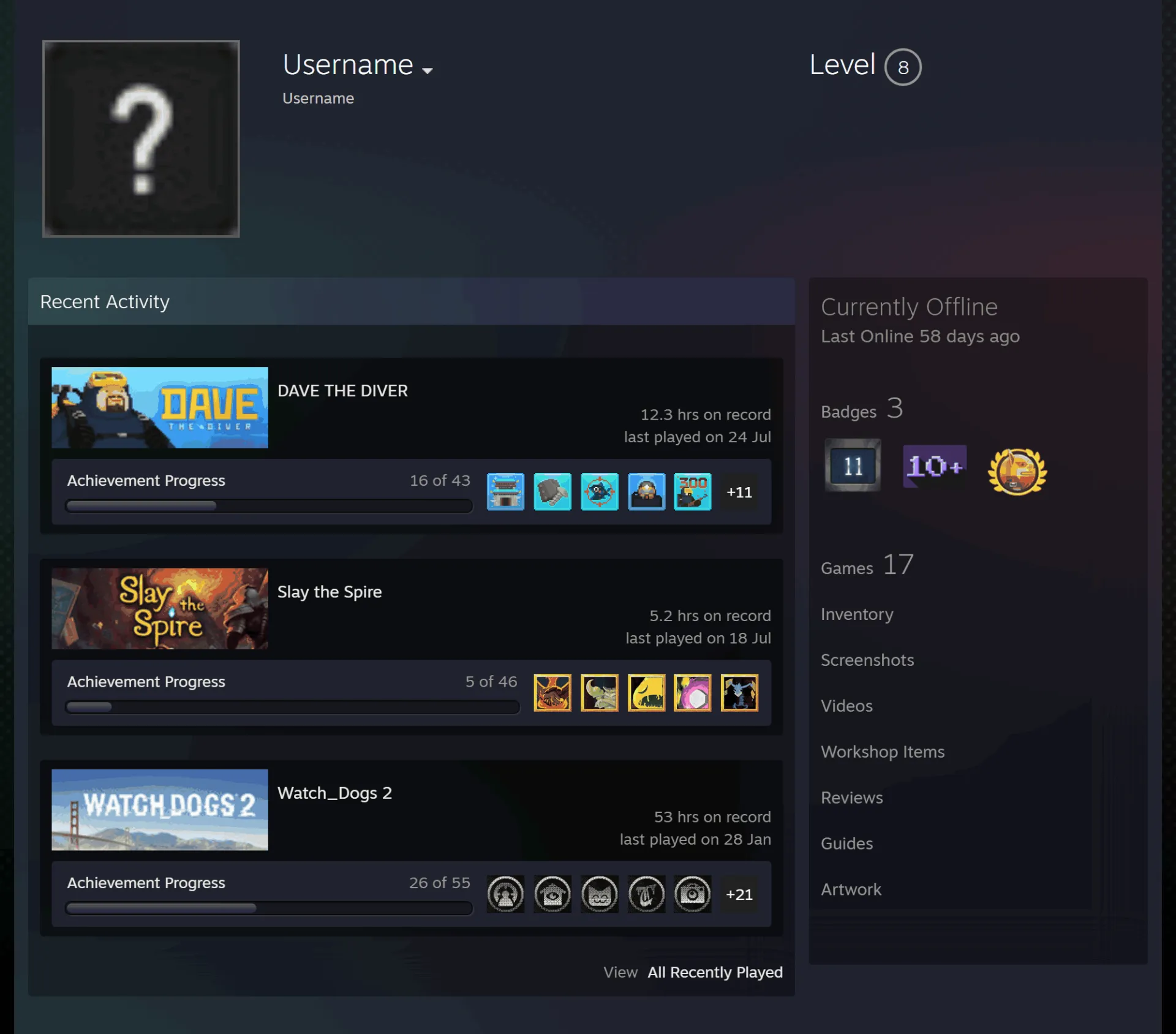The width and height of the screenshot is (1176, 1034).
Task: Click the yellow slime Slay the Spire achievement
Action: tap(646, 692)
